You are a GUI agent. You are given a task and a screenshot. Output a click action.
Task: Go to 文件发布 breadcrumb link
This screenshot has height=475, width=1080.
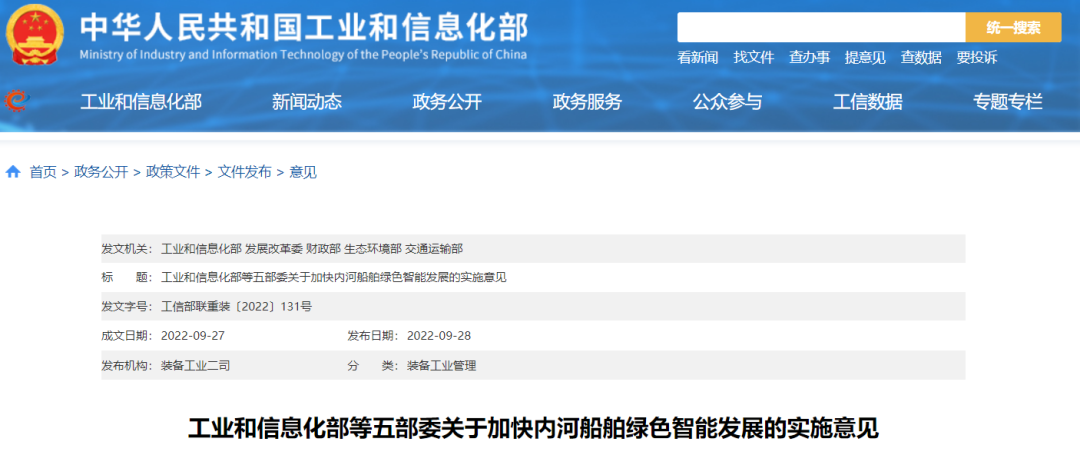click(x=245, y=172)
